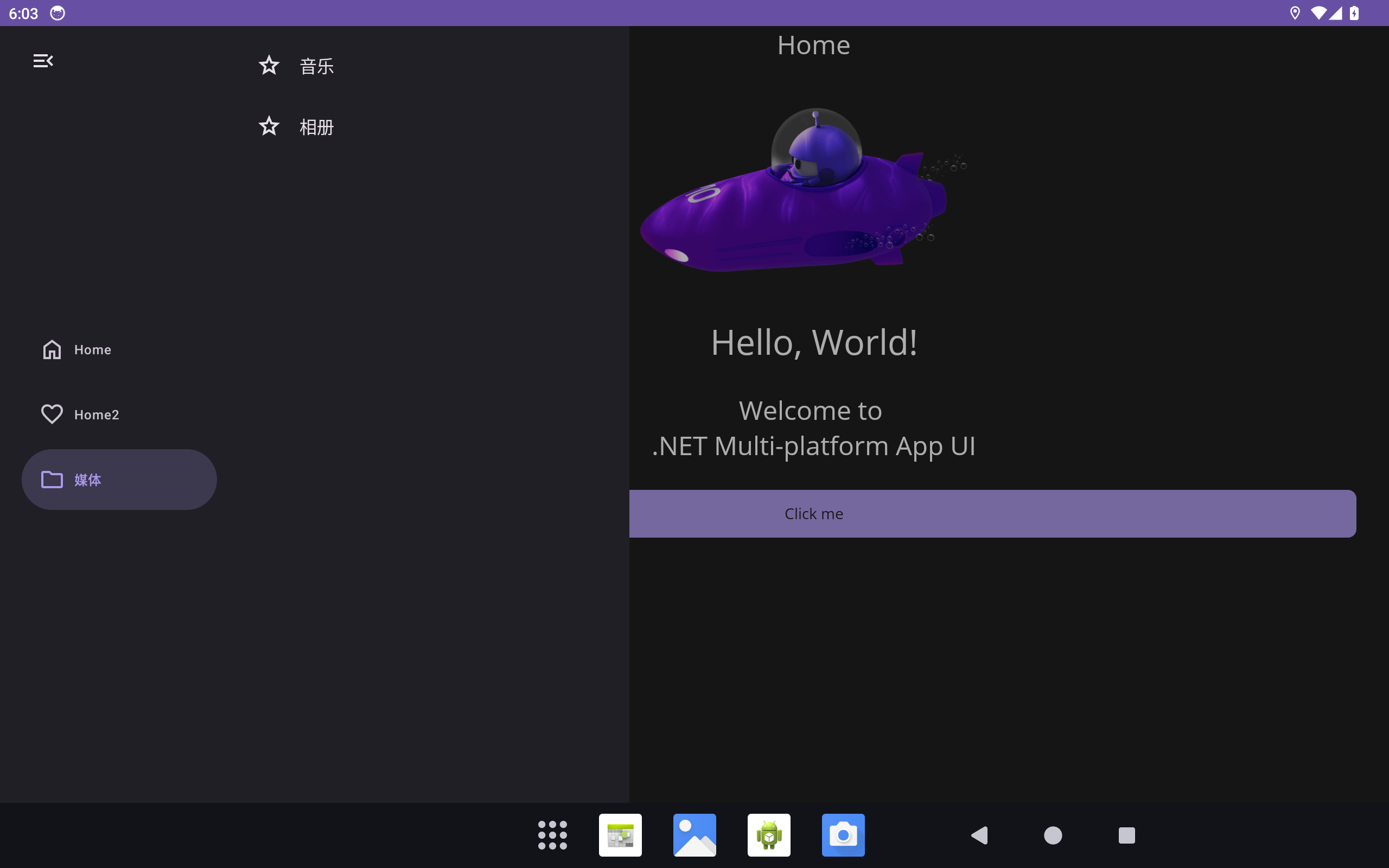Tap the submarine robot image
This screenshot has height=868, width=1389.
tap(804, 190)
